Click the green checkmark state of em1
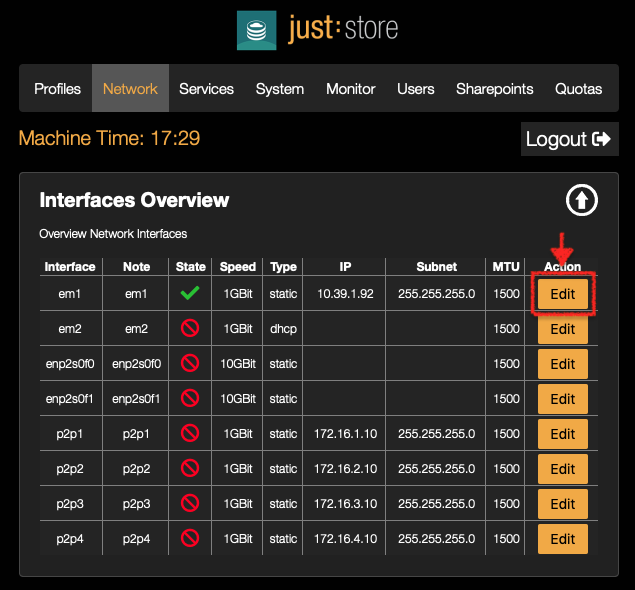The height and width of the screenshot is (590, 635). (190, 293)
